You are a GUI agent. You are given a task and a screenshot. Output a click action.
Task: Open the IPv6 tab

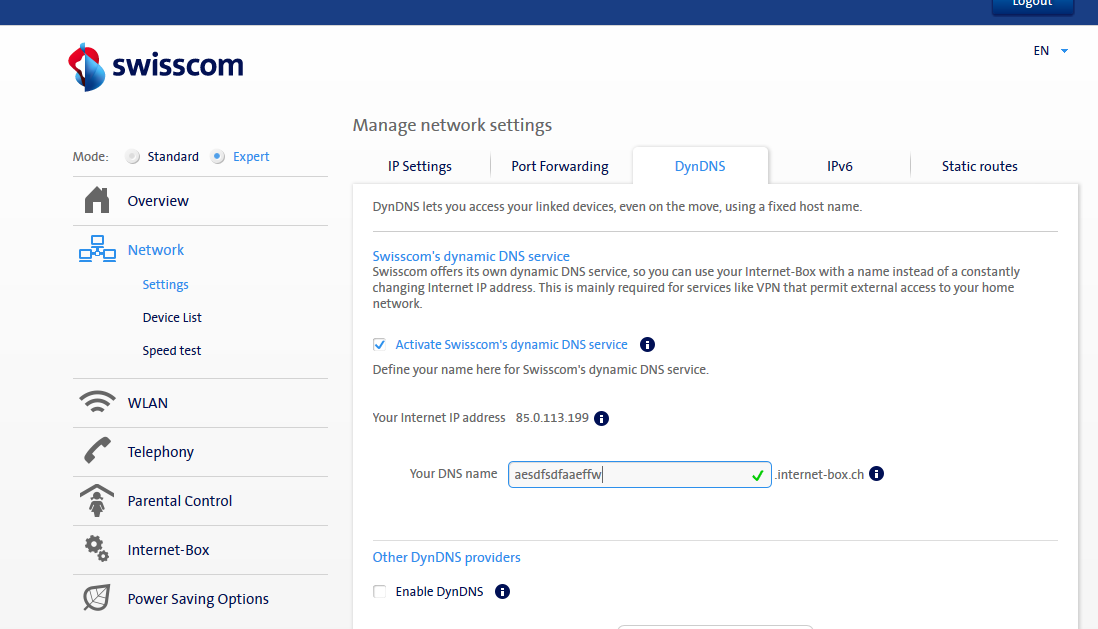pos(839,167)
